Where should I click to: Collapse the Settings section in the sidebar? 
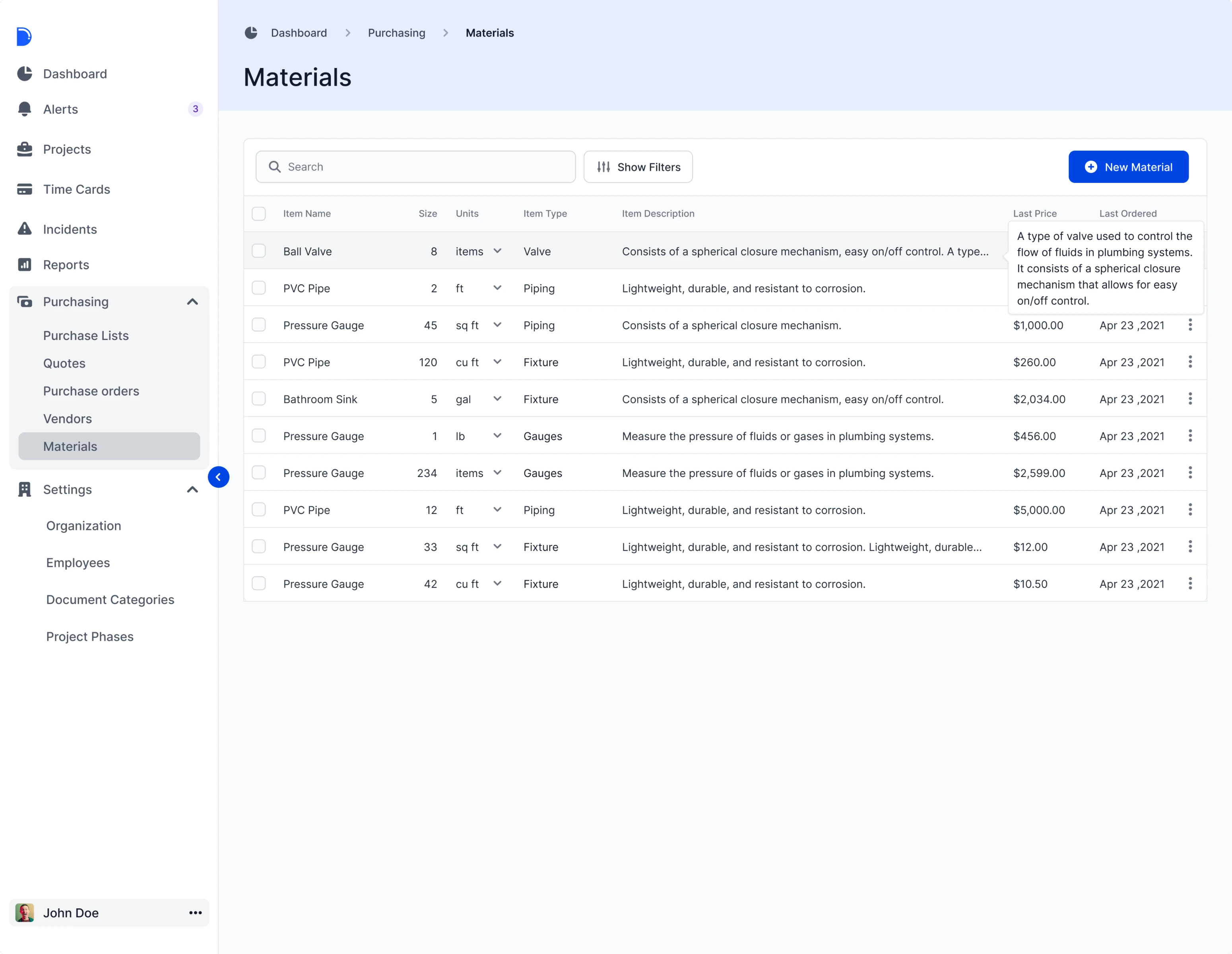click(192, 490)
